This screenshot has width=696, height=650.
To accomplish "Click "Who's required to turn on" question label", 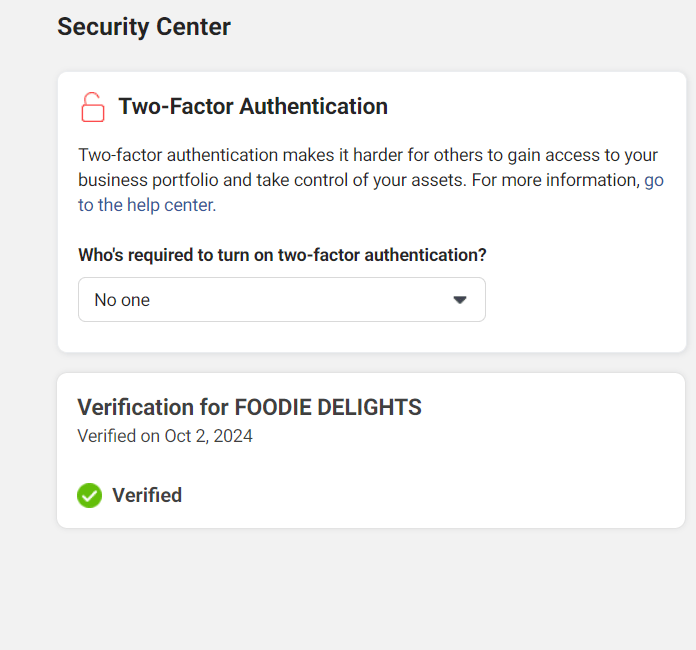I will tap(282, 255).
